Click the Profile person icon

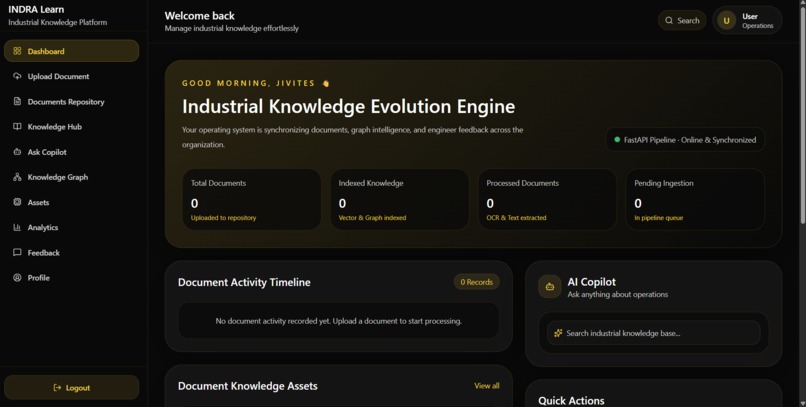click(x=17, y=278)
